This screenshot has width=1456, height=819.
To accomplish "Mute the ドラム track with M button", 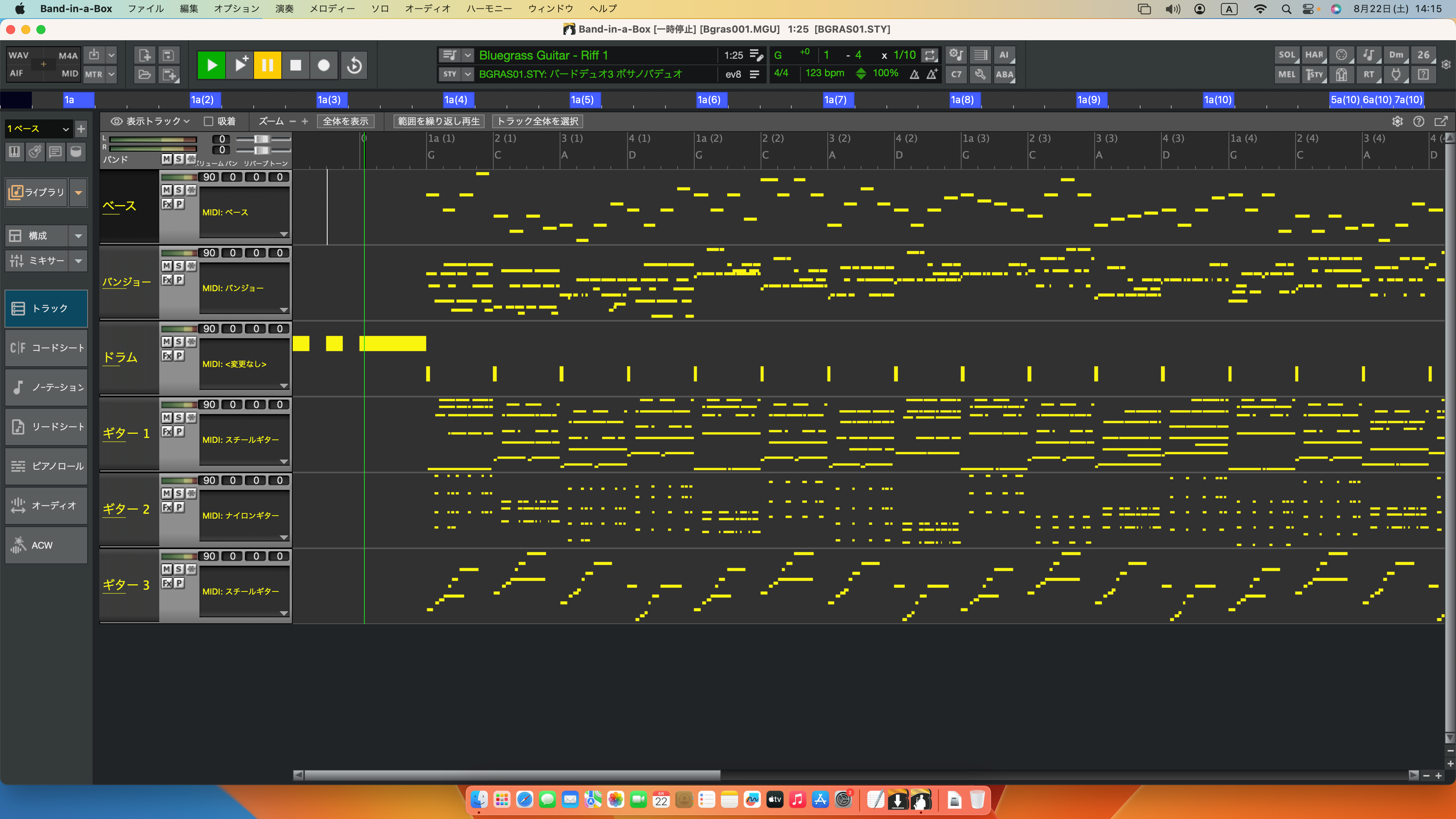I will (167, 341).
